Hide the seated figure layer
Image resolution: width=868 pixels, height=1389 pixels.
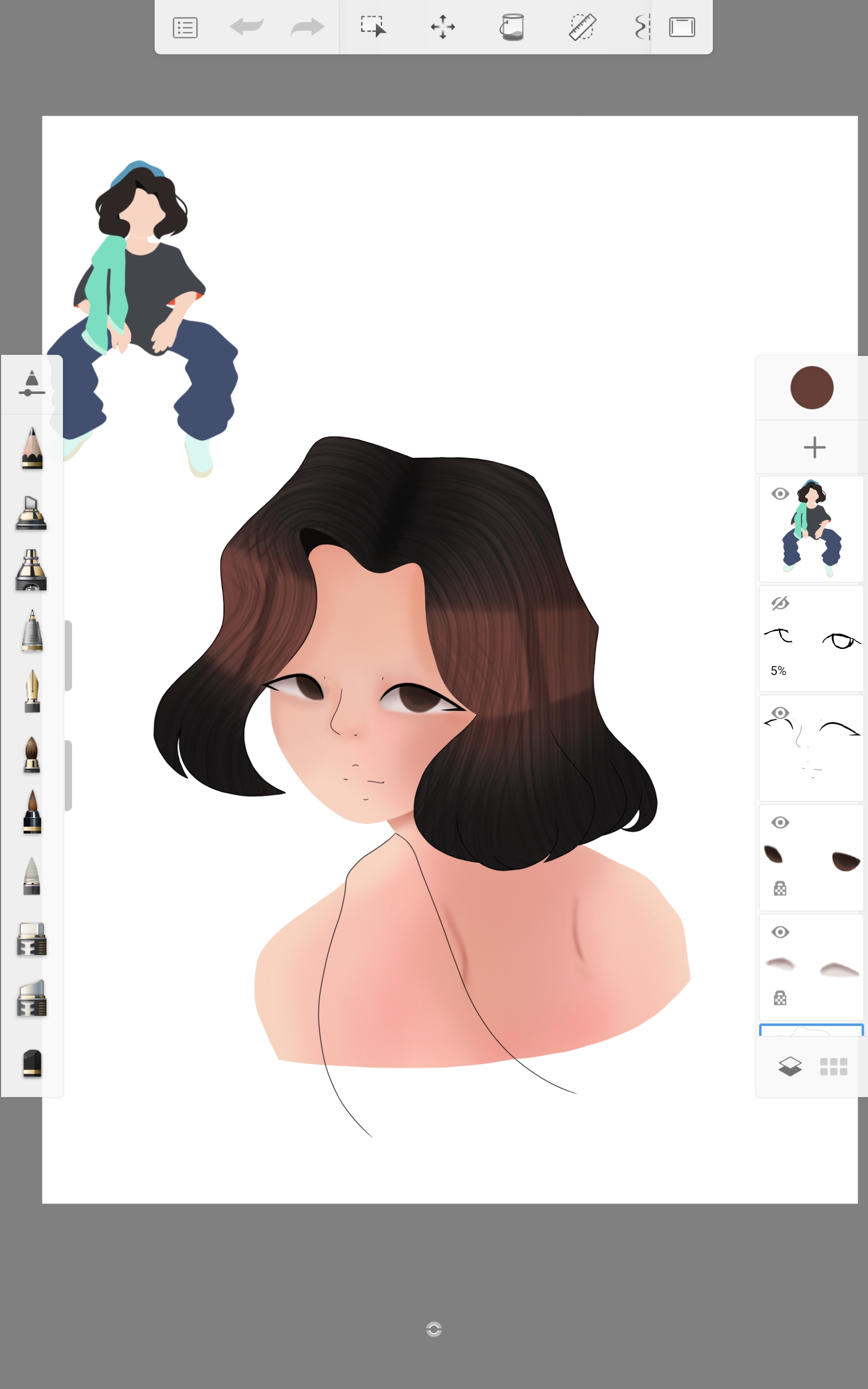[780, 494]
